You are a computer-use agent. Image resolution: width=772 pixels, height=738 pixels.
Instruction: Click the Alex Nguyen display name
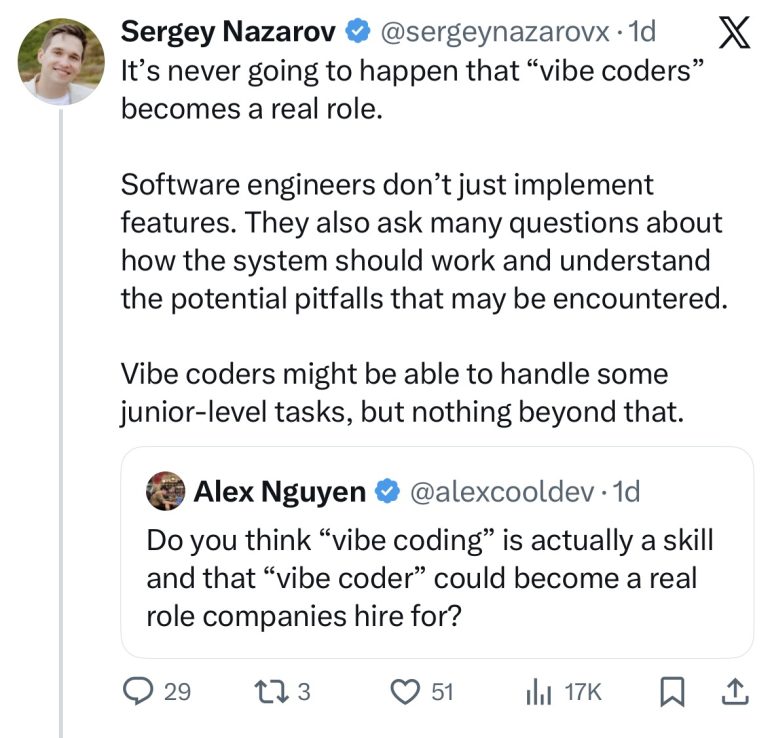(279, 491)
